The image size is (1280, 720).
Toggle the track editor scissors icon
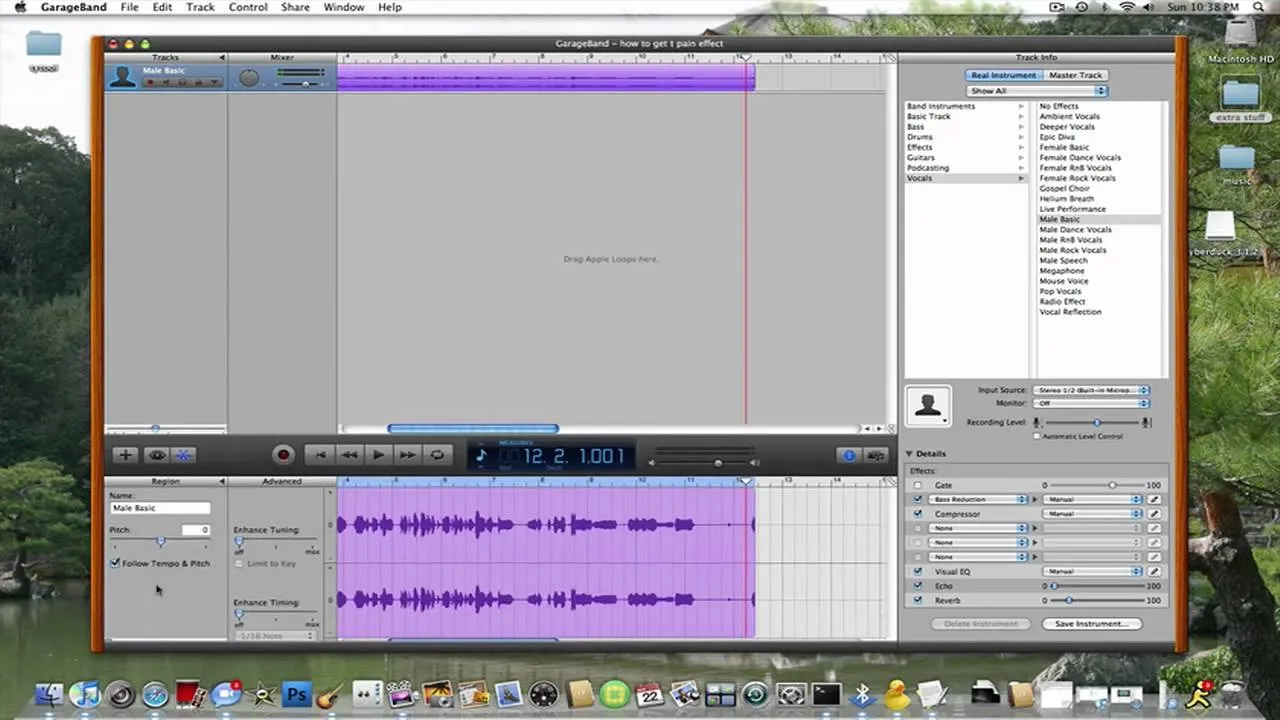point(184,455)
